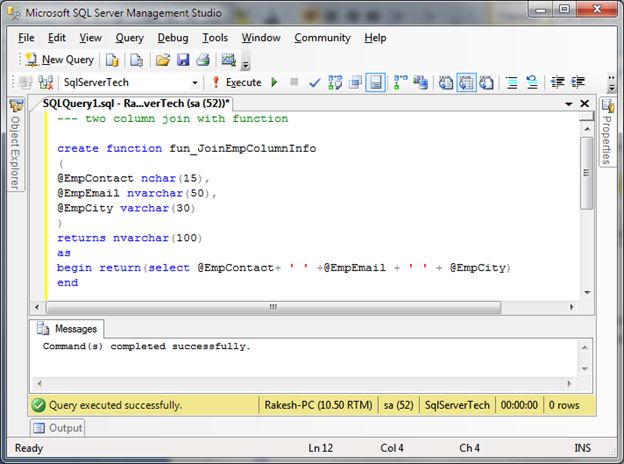Screen dimensions: 624x464
Task: Select the Messages tab
Action: pyautogui.click(x=68, y=328)
